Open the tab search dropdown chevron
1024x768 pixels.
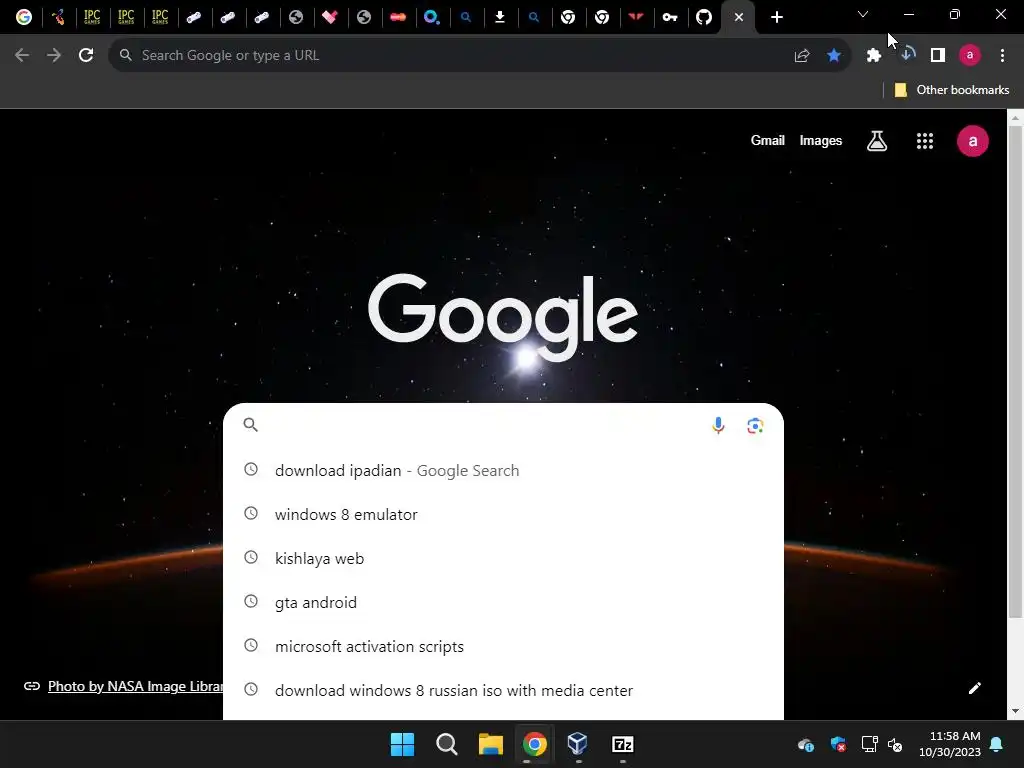tap(863, 14)
